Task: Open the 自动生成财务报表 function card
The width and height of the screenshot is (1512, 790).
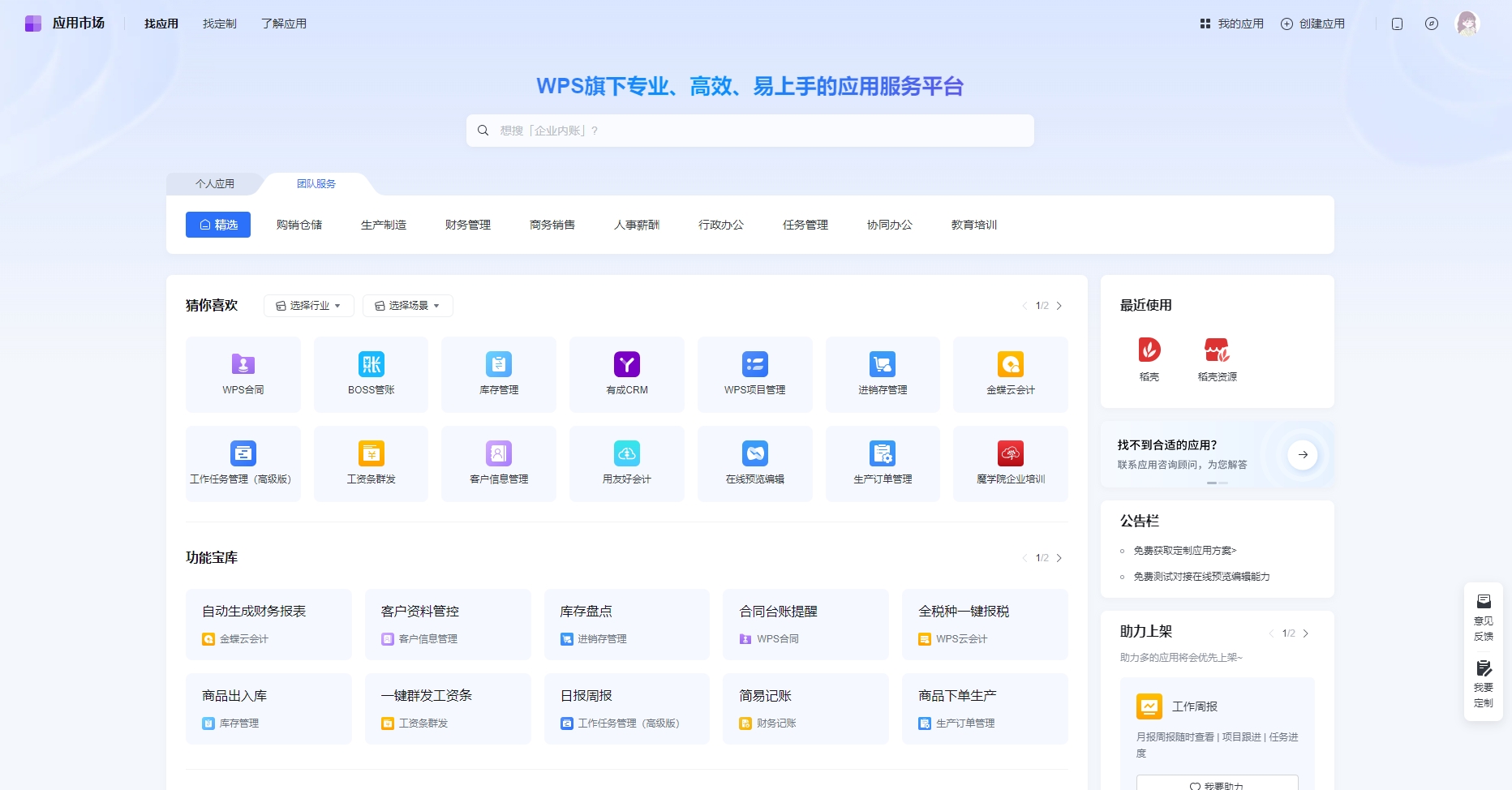Action: point(268,625)
